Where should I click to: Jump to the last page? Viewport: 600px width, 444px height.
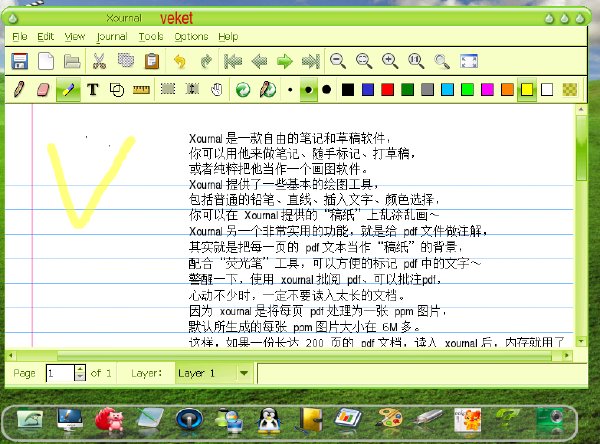pos(311,61)
